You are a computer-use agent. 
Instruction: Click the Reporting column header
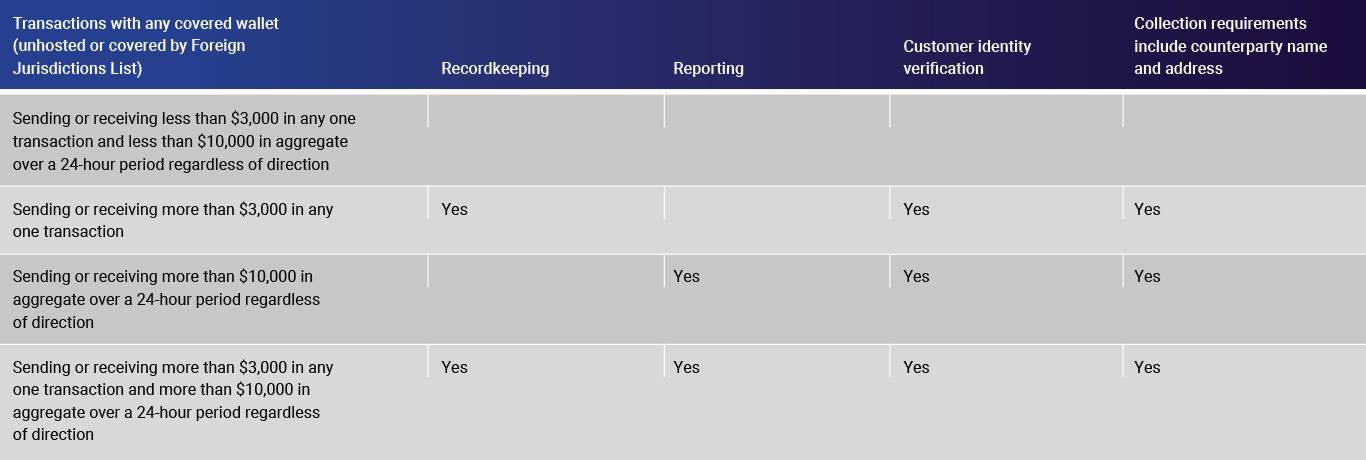click(x=708, y=68)
